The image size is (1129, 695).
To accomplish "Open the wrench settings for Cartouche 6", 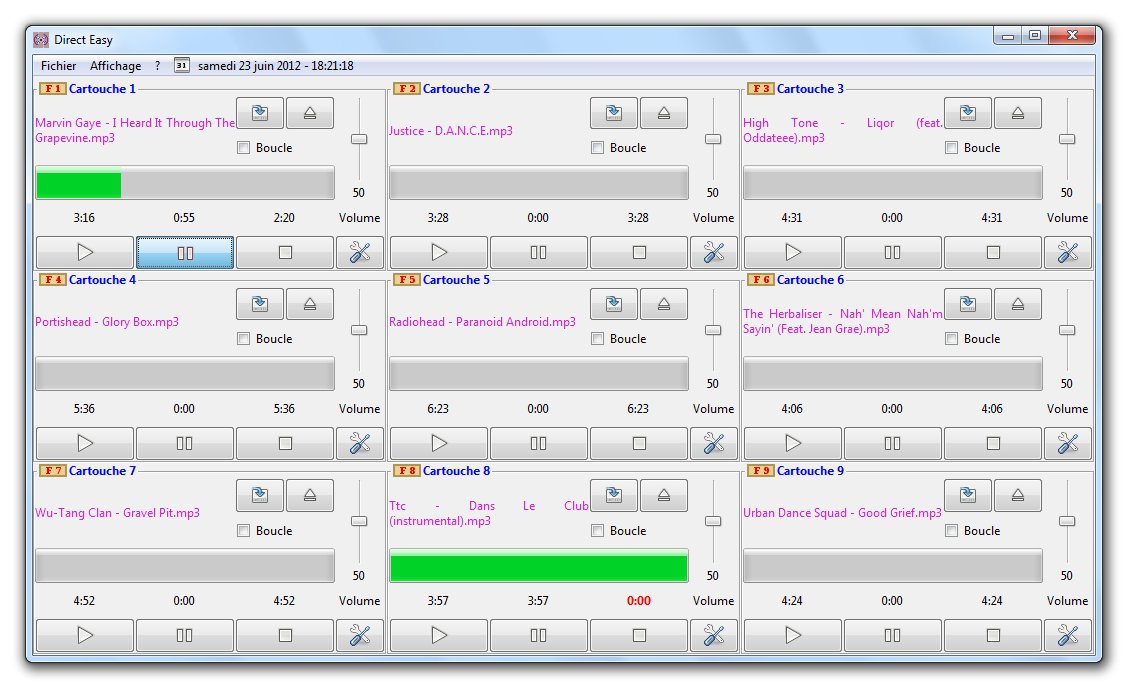I will pyautogui.click(x=1068, y=443).
